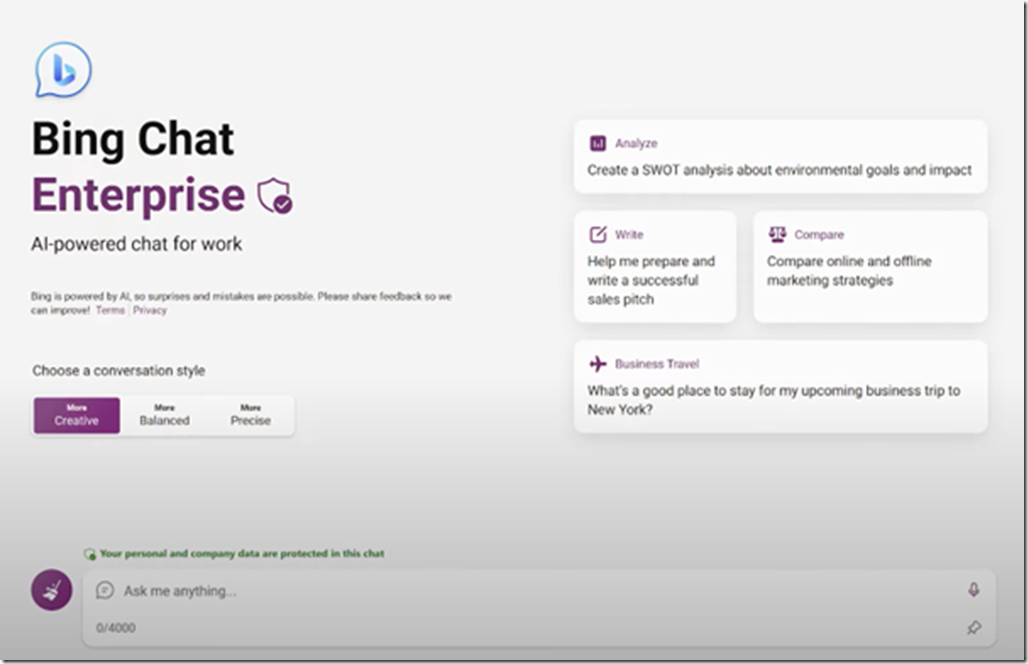Click the Analyze chart icon
The height and width of the screenshot is (664, 1028).
pos(598,143)
